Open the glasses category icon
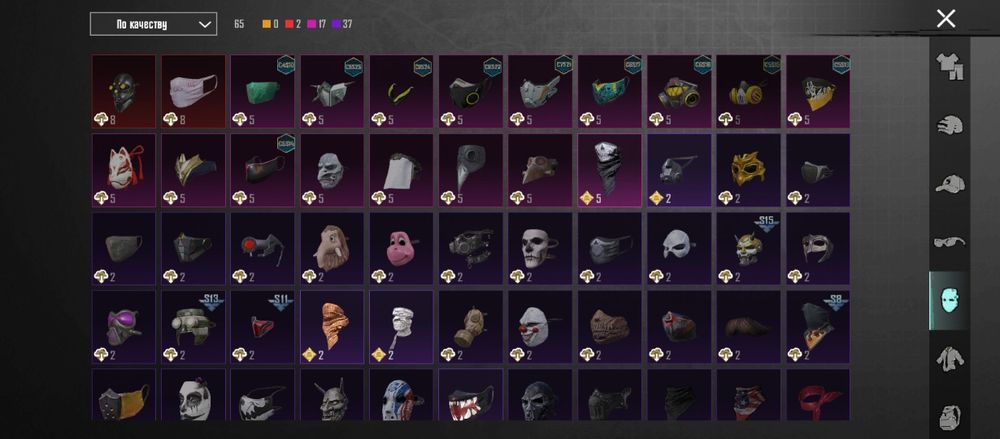This screenshot has height=439, width=1000. 949,242
